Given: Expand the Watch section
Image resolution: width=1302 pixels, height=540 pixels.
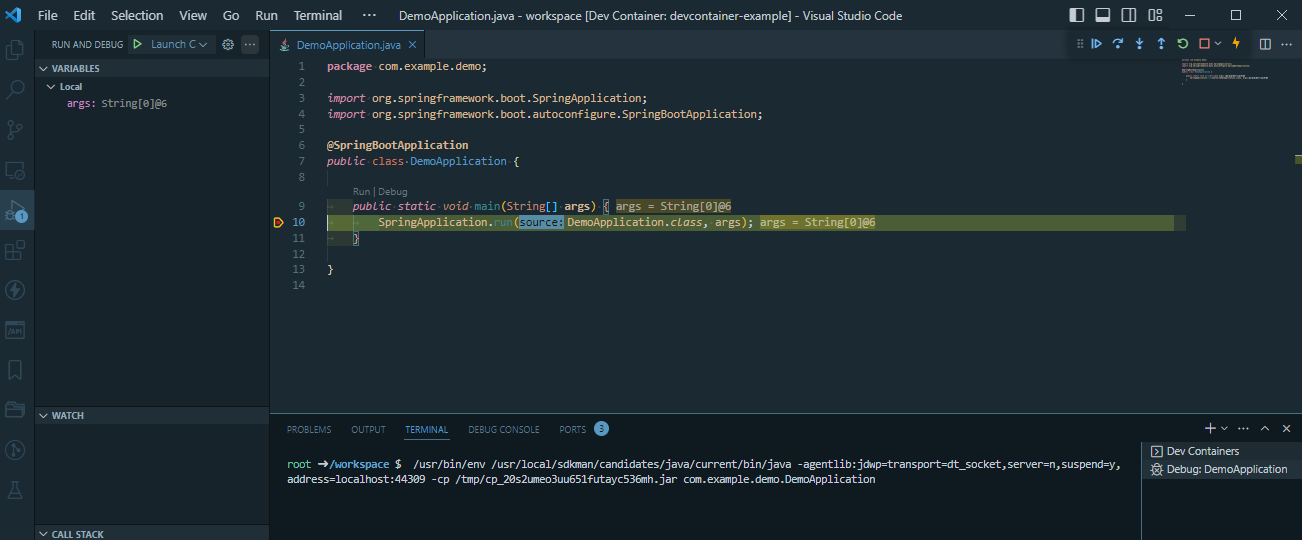Looking at the screenshot, I should tap(152, 415).
